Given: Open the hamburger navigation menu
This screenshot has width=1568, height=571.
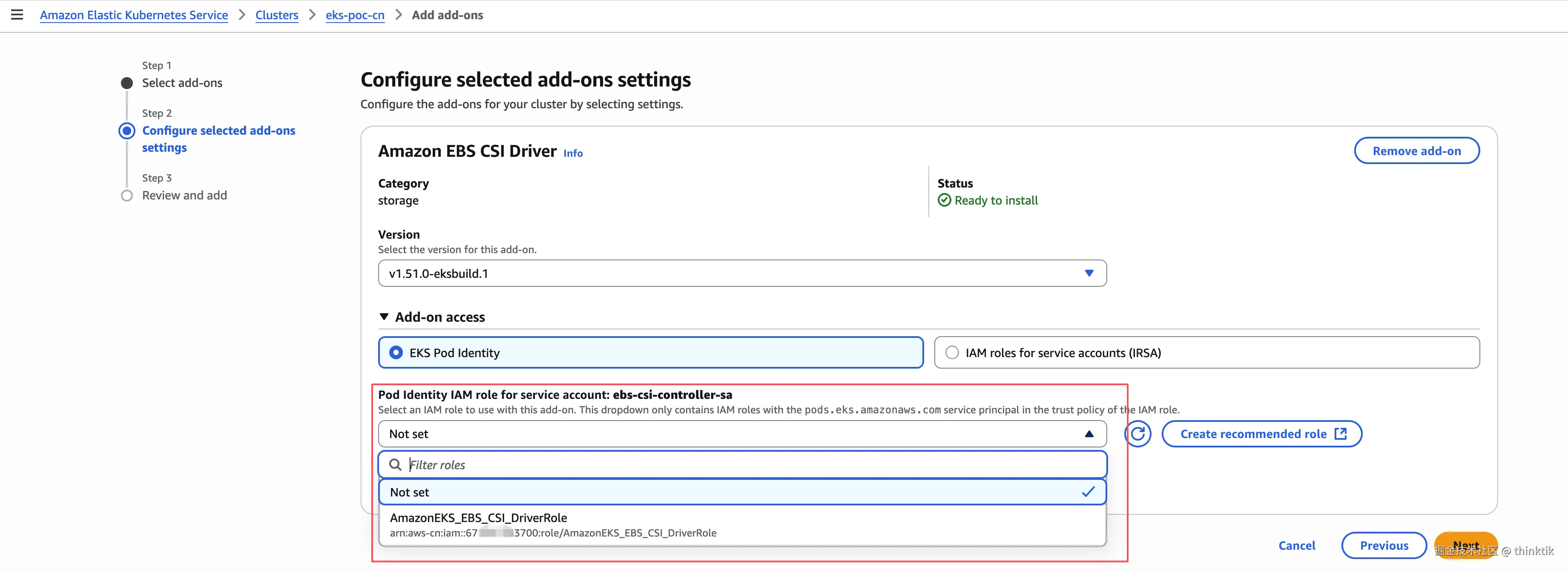Looking at the screenshot, I should (x=17, y=14).
